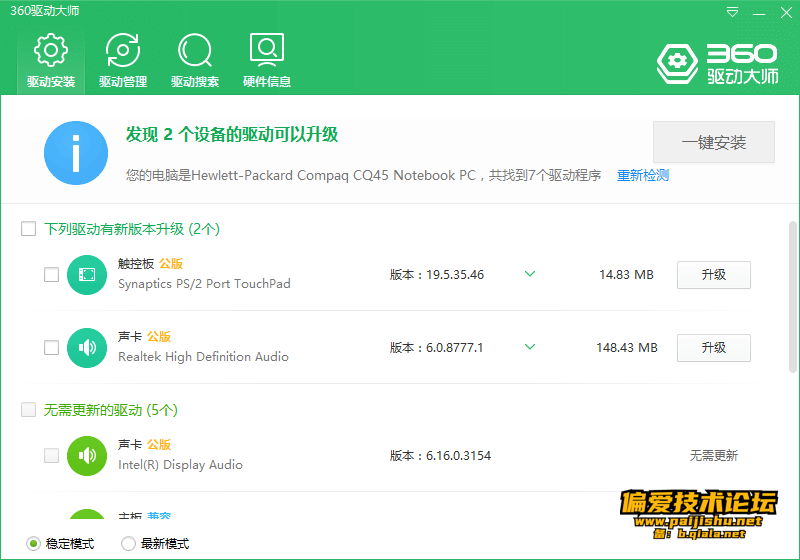The height and width of the screenshot is (560, 800).
Task: Click the 公版 tag on Realtek row
Action: pyautogui.click(x=159, y=337)
